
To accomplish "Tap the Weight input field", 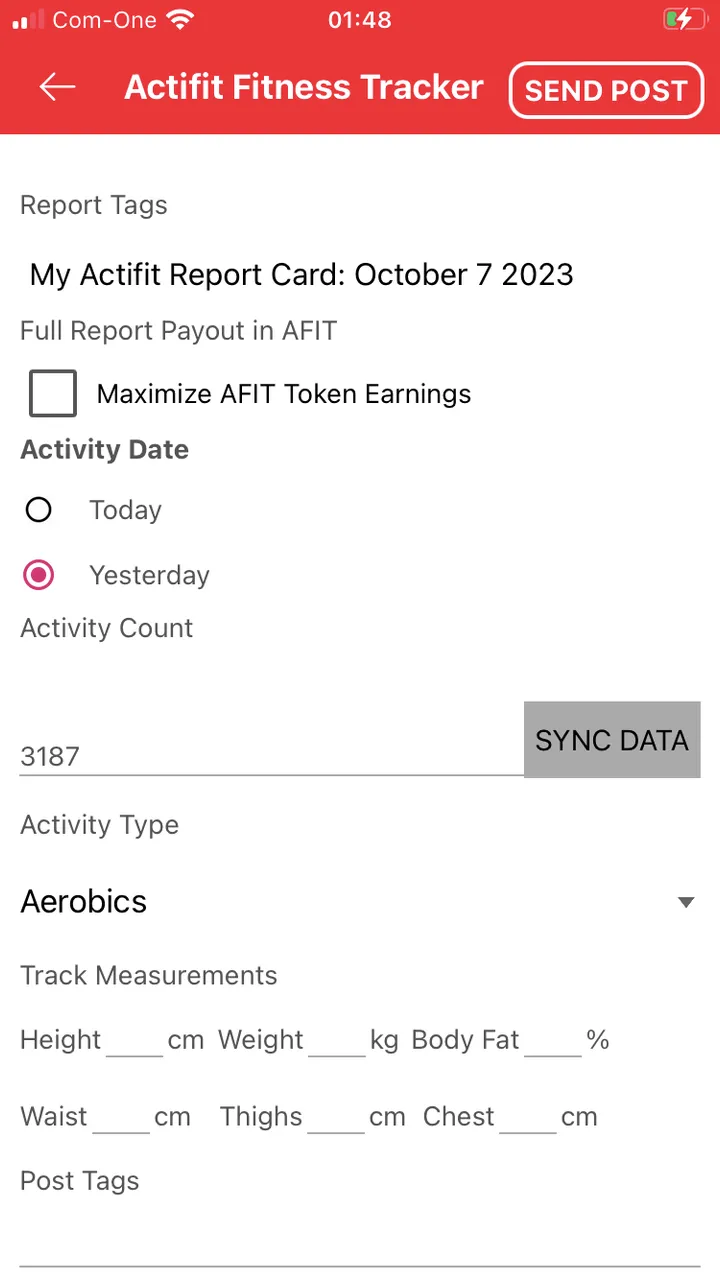I will (x=337, y=1041).
